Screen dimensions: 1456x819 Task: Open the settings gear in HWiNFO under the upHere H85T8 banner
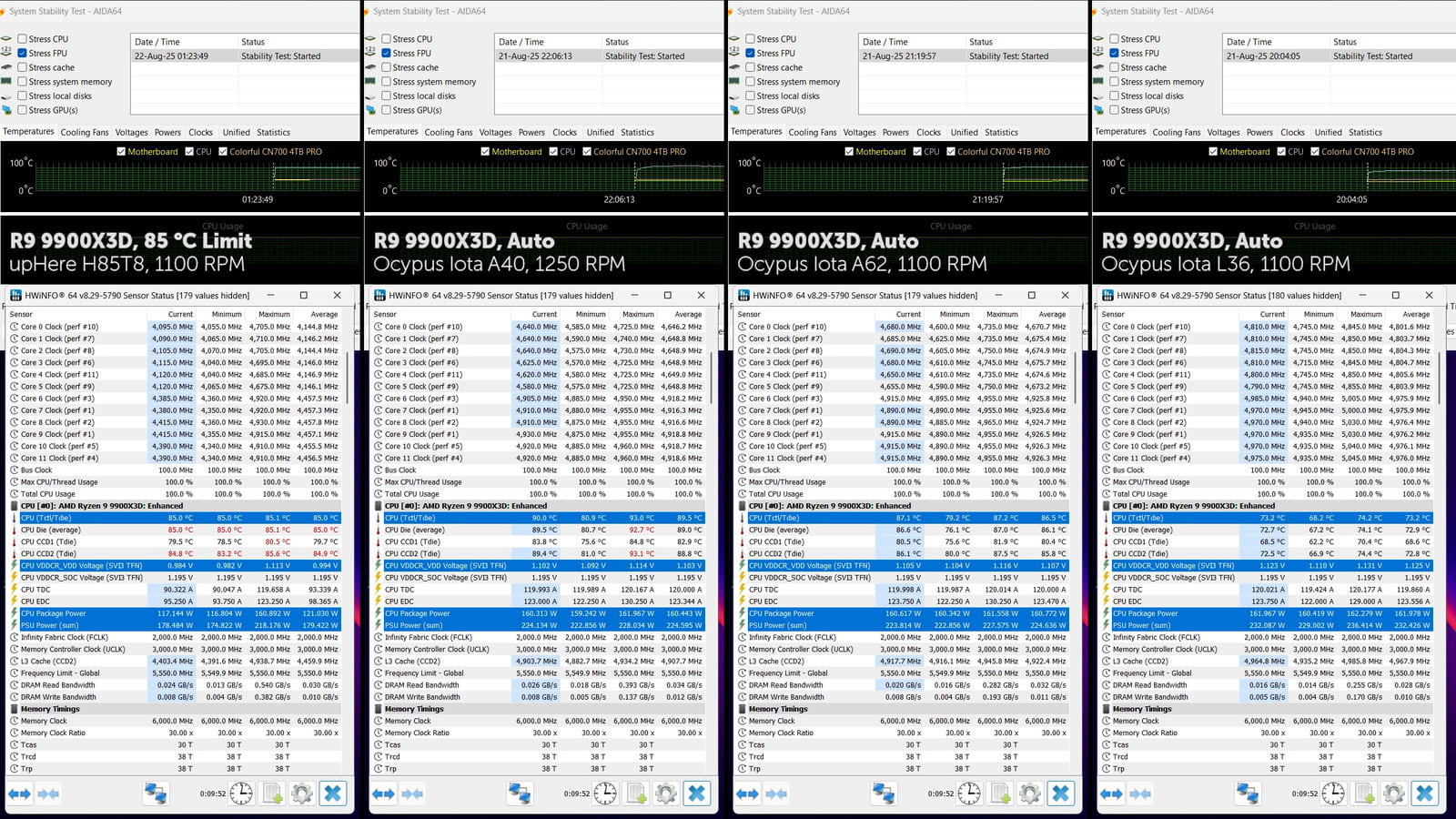point(302,794)
